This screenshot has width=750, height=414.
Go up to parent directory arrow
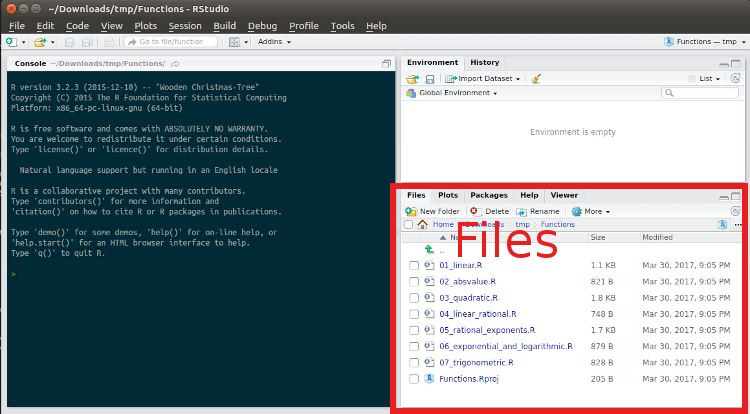point(429,250)
